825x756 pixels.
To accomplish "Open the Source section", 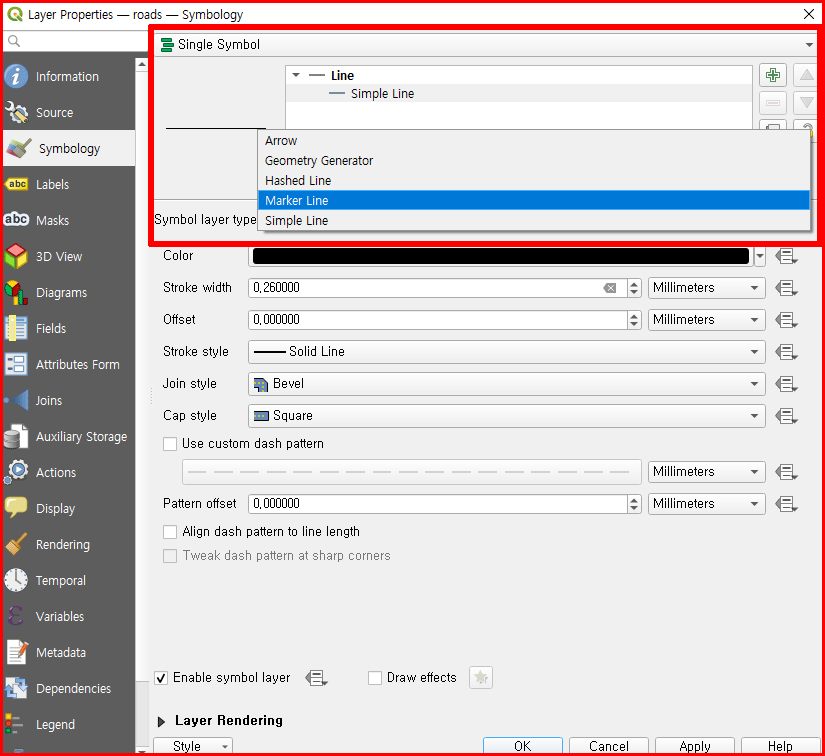I will [x=68, y=113].
